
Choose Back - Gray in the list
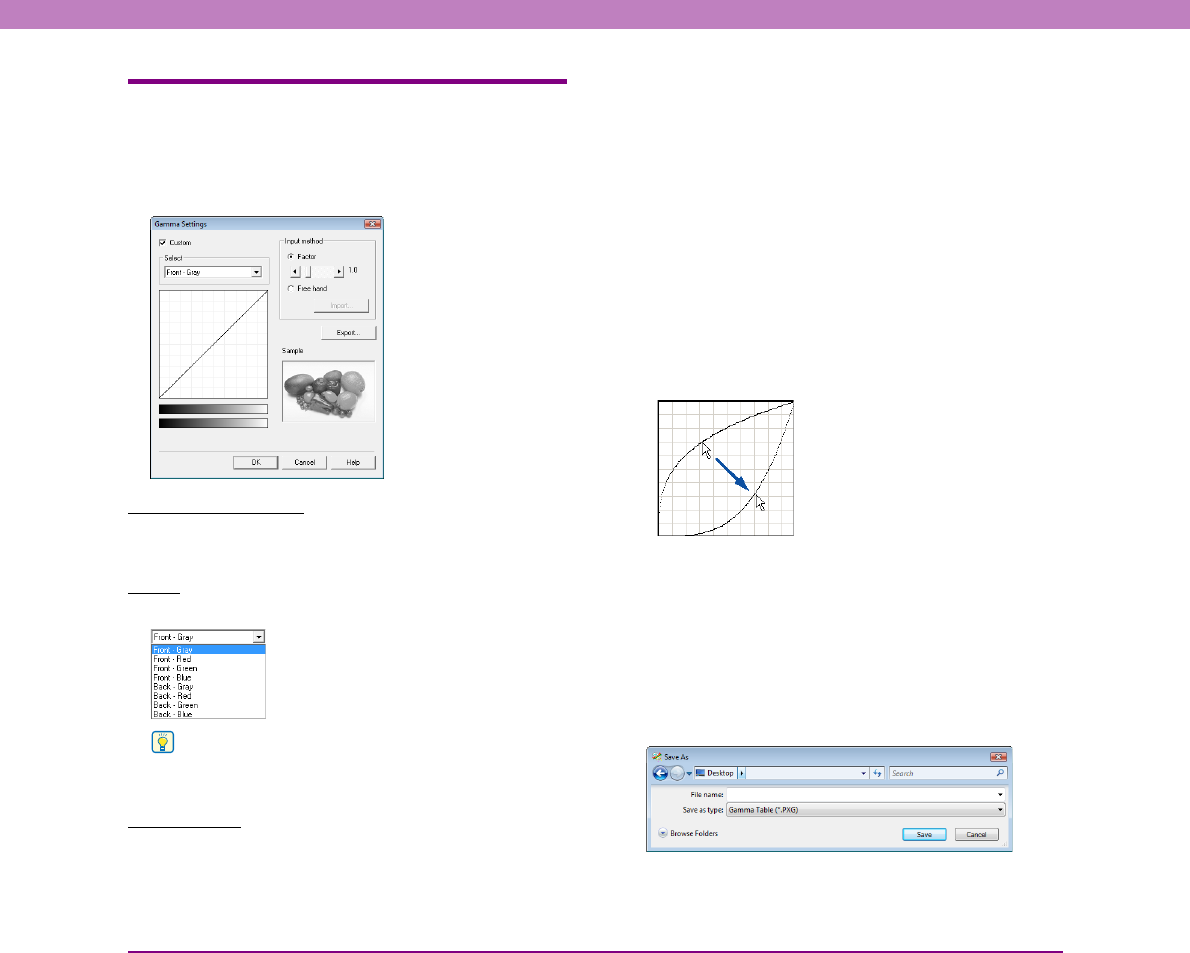[209, 687]
